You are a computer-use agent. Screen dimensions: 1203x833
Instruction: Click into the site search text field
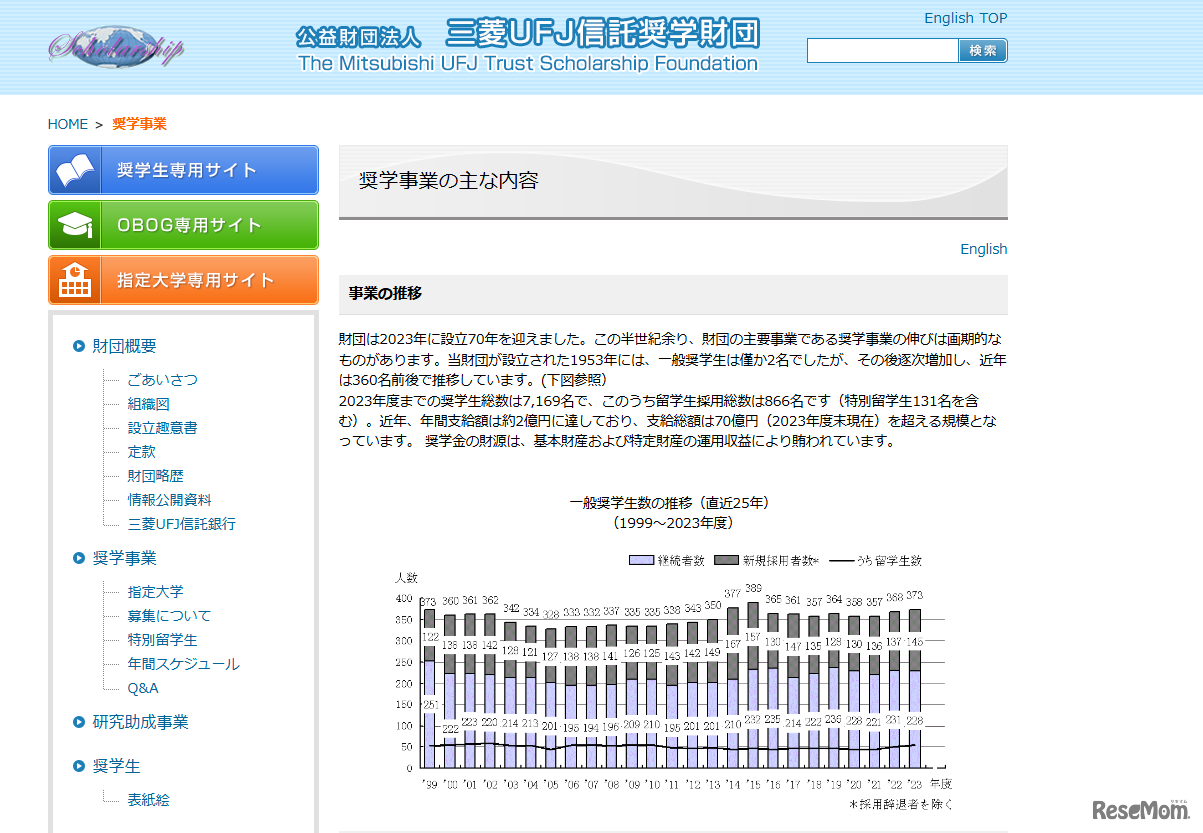click(x=882, y=51)
